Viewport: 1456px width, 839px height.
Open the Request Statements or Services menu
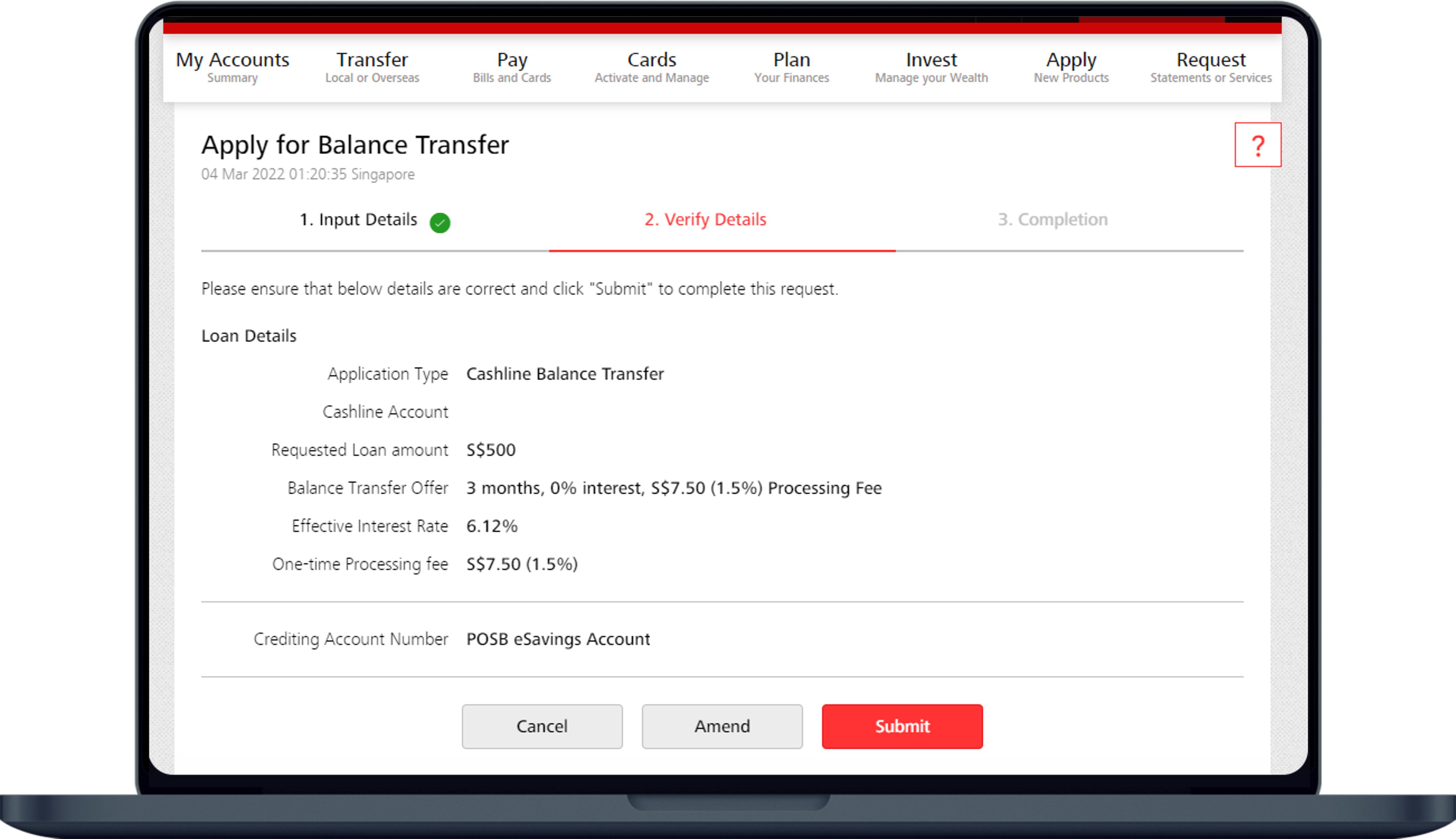1211,67
